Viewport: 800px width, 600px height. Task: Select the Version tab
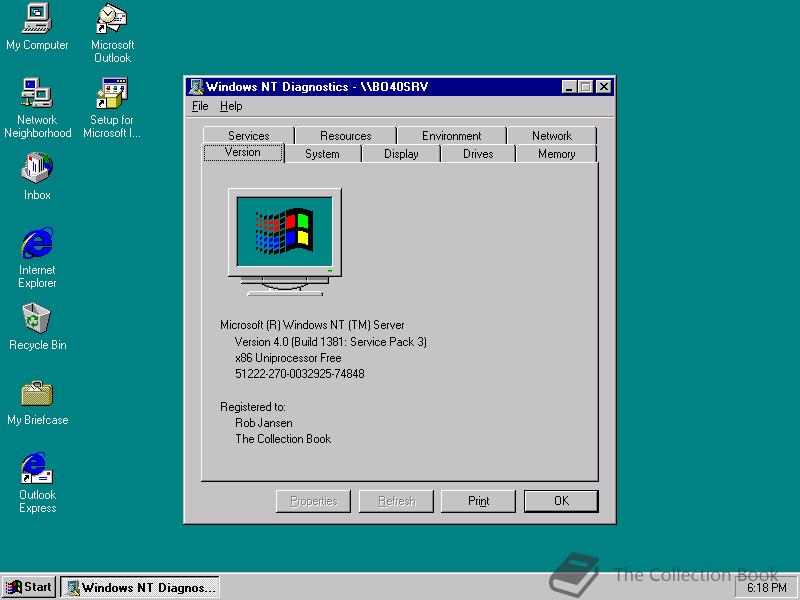[x=243, y=153]
